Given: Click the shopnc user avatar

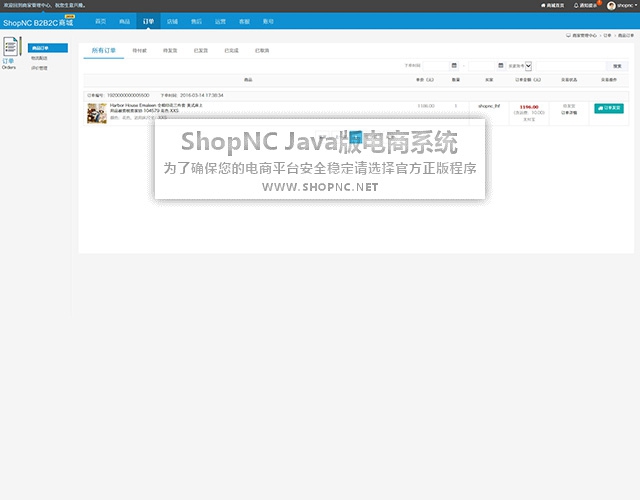Looking at the screenshot, I should (x=611, y=5).
